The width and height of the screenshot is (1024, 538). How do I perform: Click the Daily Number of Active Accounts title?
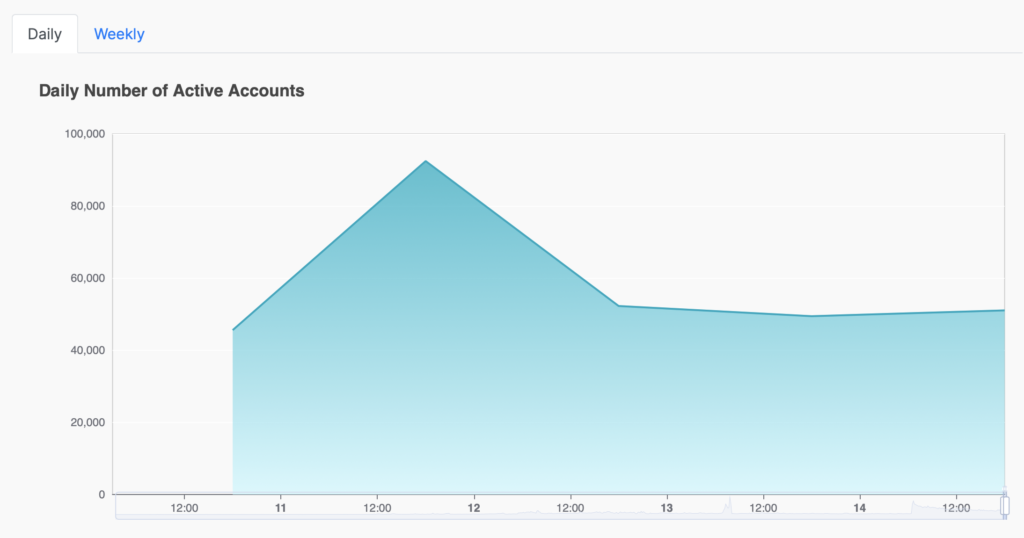pos(172,91)
